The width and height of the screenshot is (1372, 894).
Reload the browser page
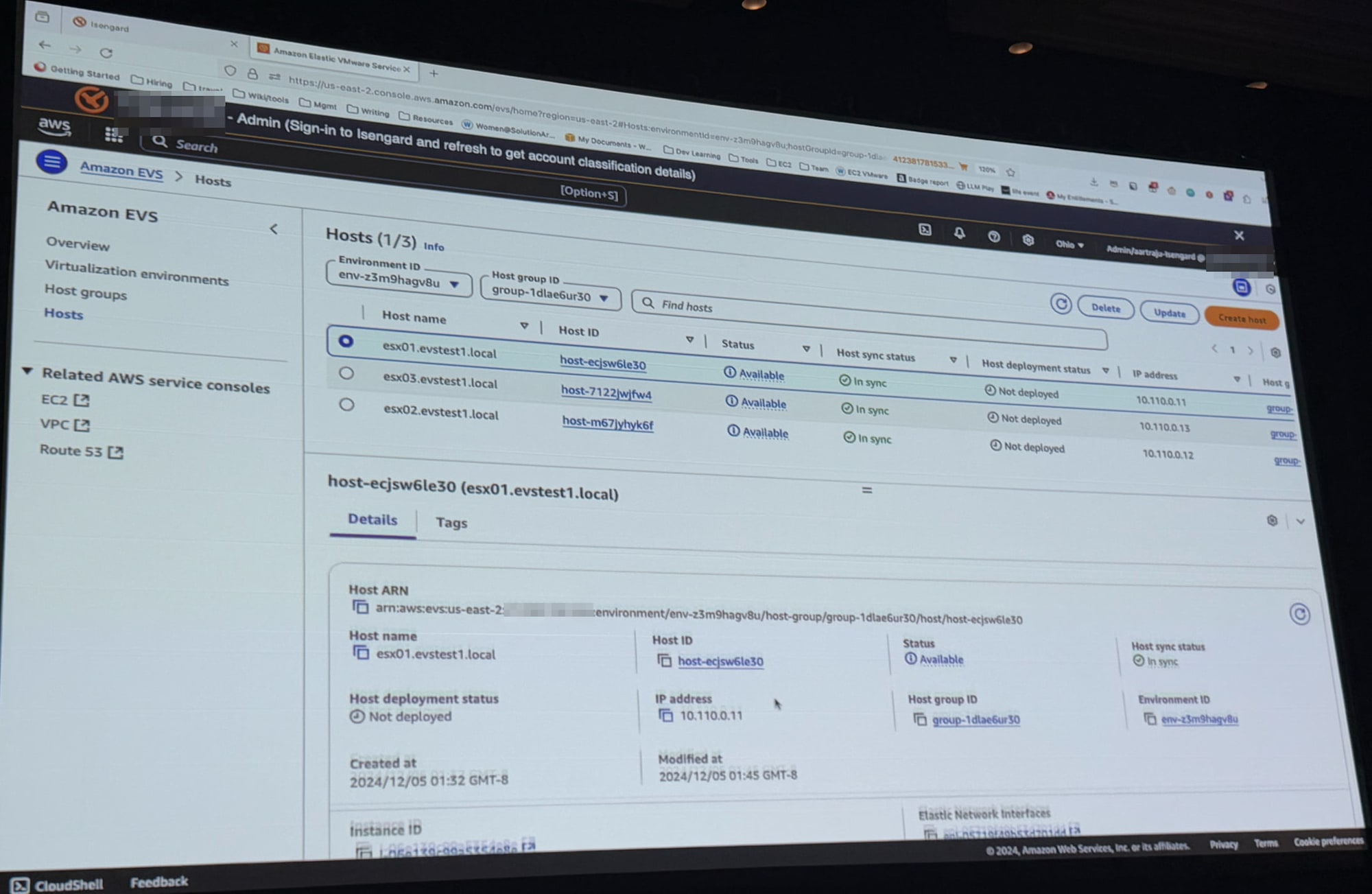[106, 52]
